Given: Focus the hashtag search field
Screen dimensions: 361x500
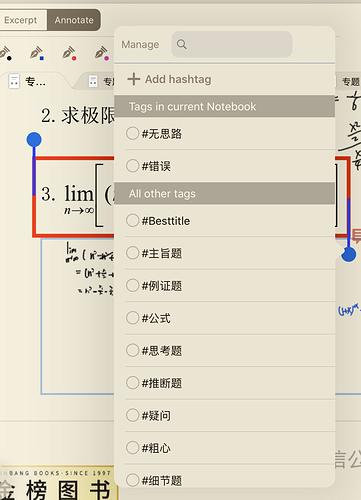Looking at the screenshot, I should pos(232,44).
